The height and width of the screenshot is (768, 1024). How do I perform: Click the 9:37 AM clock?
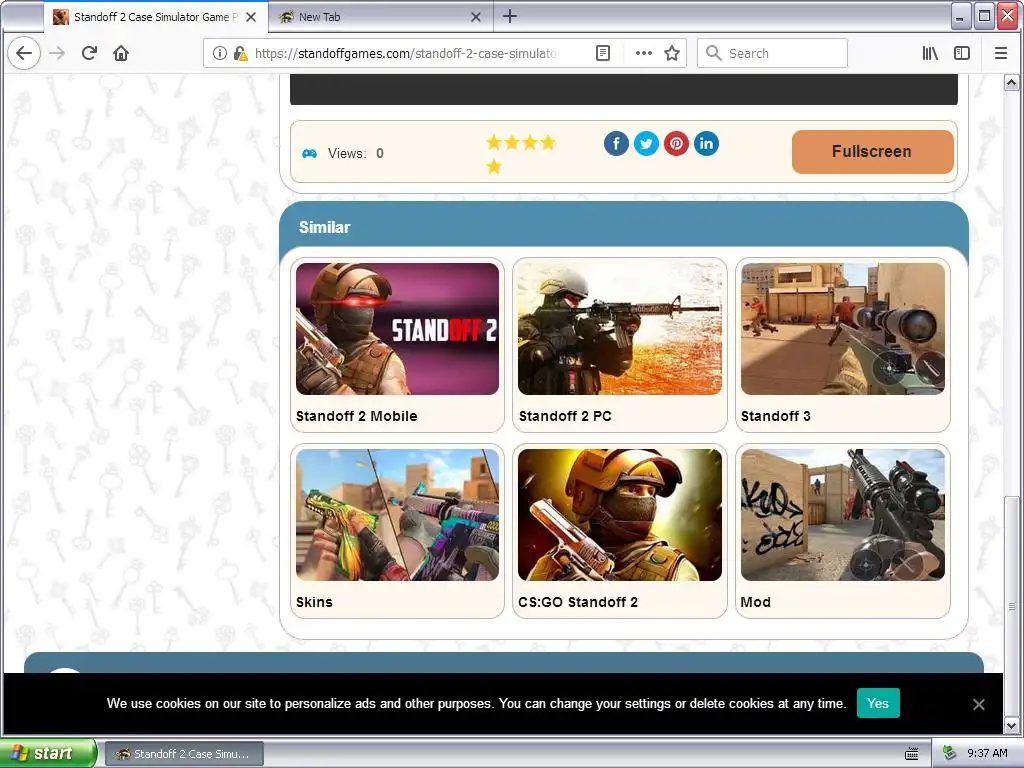[987, 754]
